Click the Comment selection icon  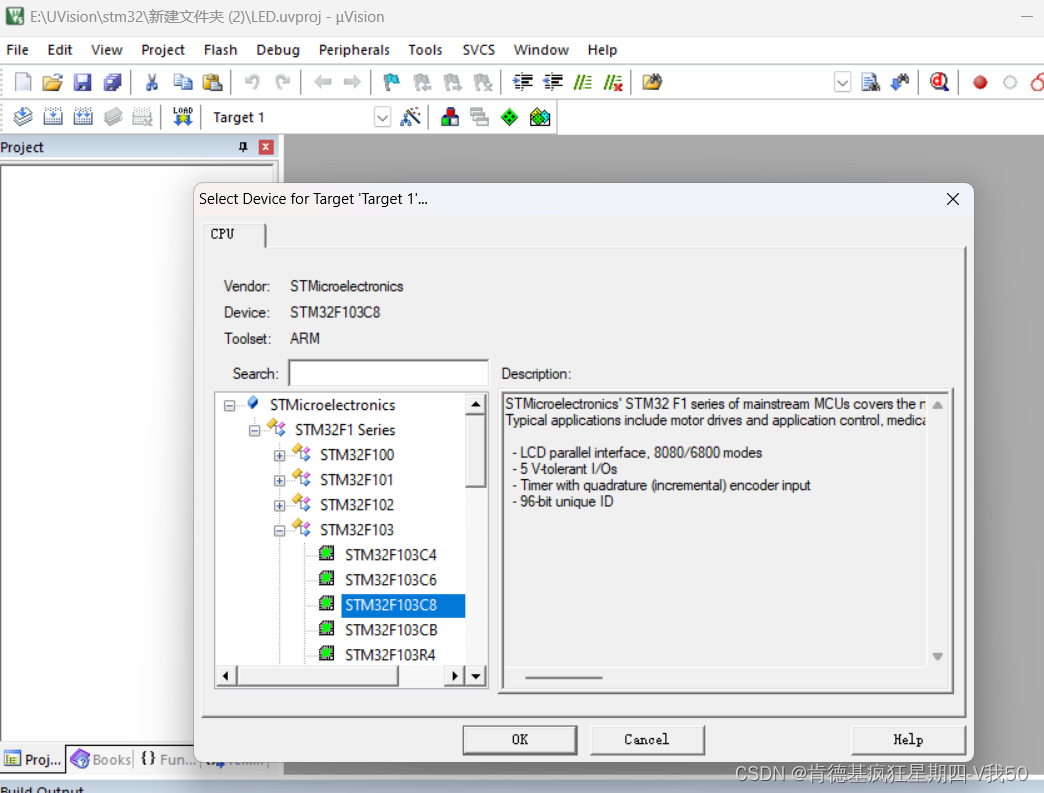click(x=583, y=82)
